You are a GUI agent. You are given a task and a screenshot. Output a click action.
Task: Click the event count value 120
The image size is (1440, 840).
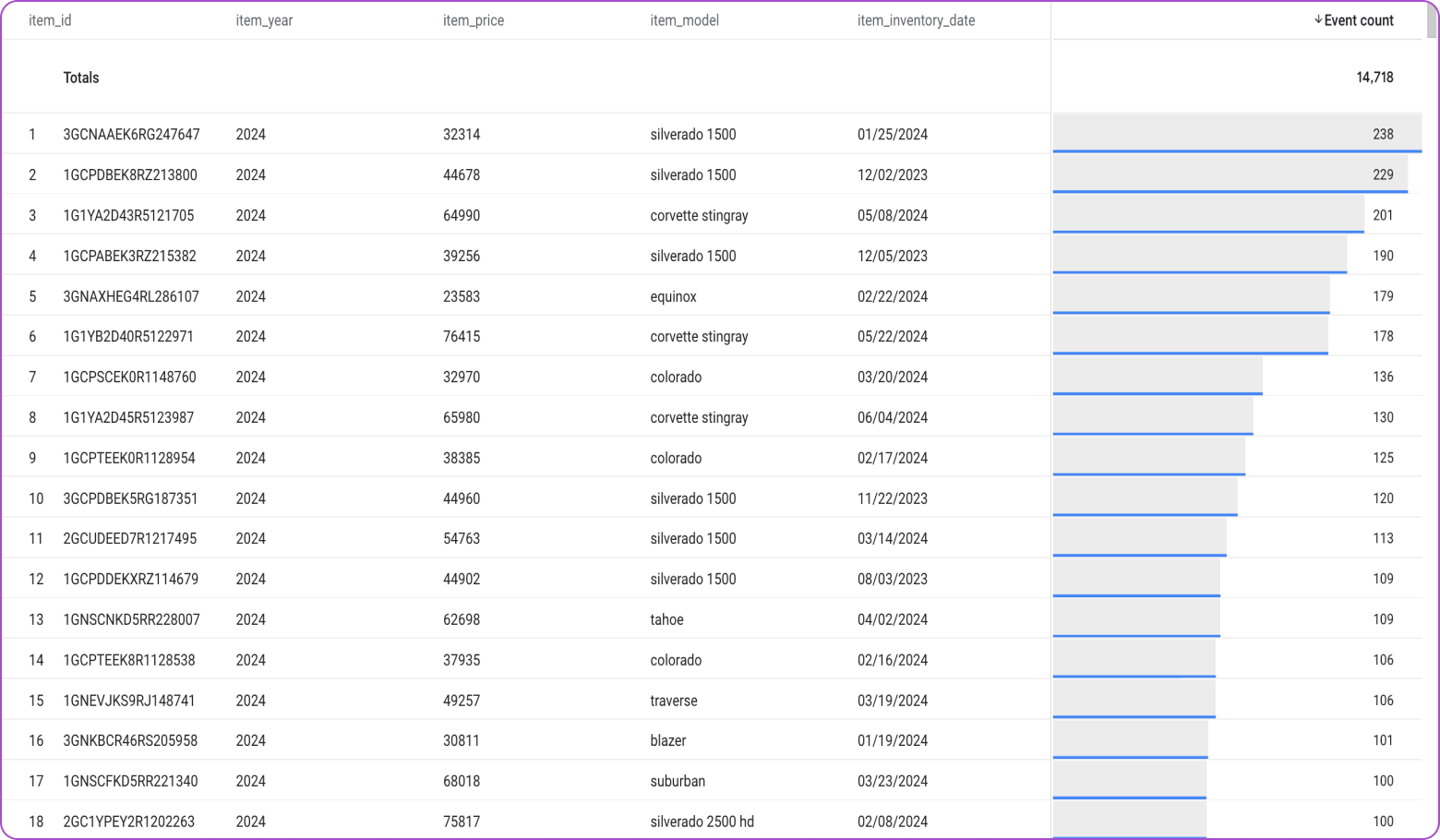coord(1383,499)
